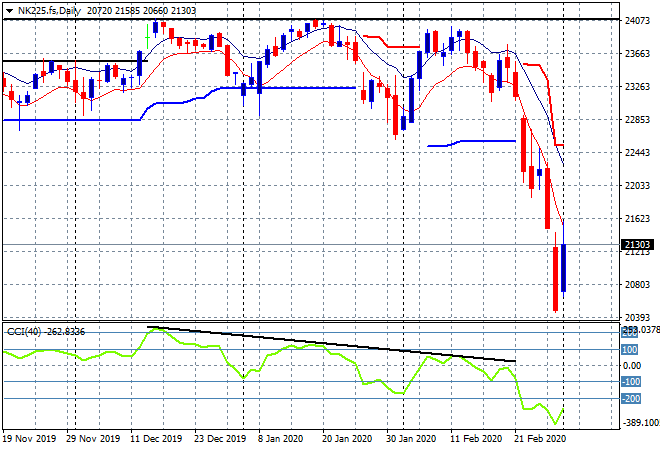Viewport: 660px width, 450px height.
Task: Click the 21 Feb 2020 date label
Action: (540, 439)
